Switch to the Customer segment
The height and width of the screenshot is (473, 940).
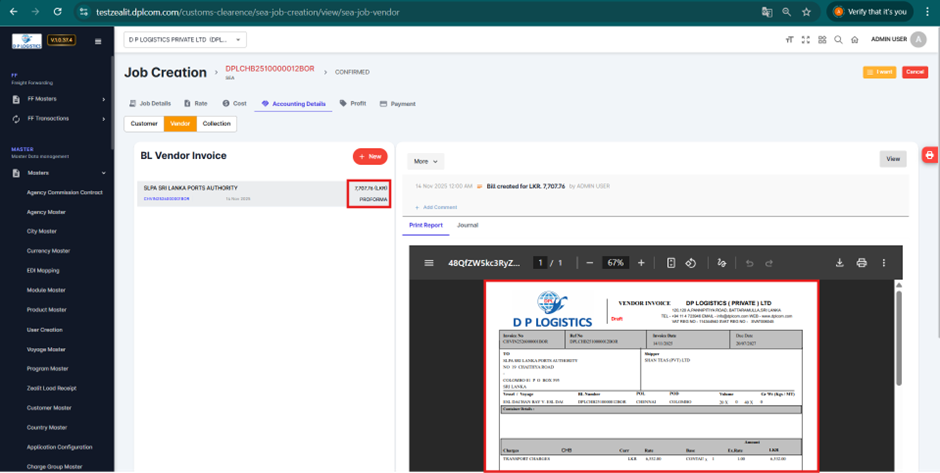(x=144, y=124)
